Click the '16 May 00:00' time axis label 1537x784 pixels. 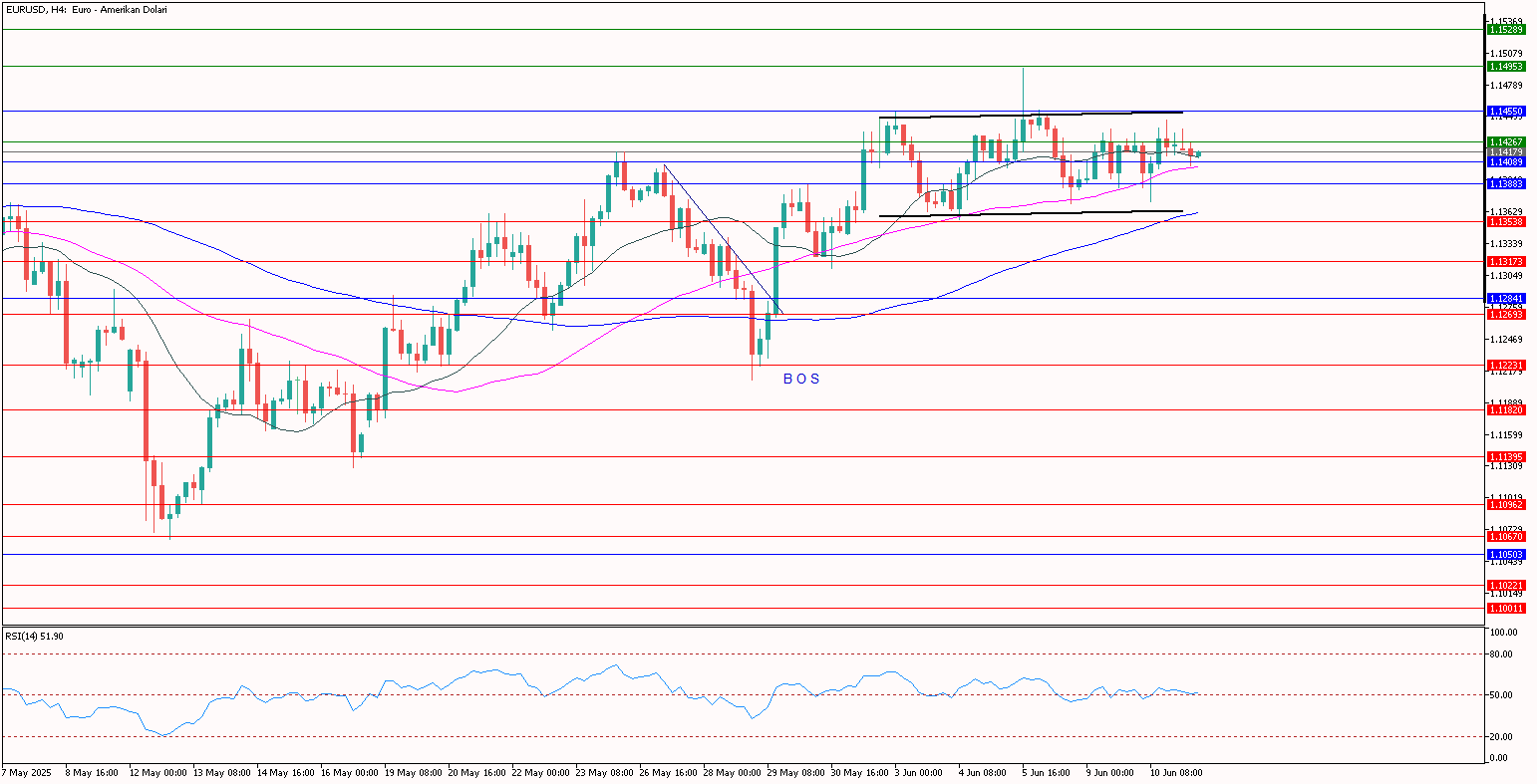(x=348, y=772)
